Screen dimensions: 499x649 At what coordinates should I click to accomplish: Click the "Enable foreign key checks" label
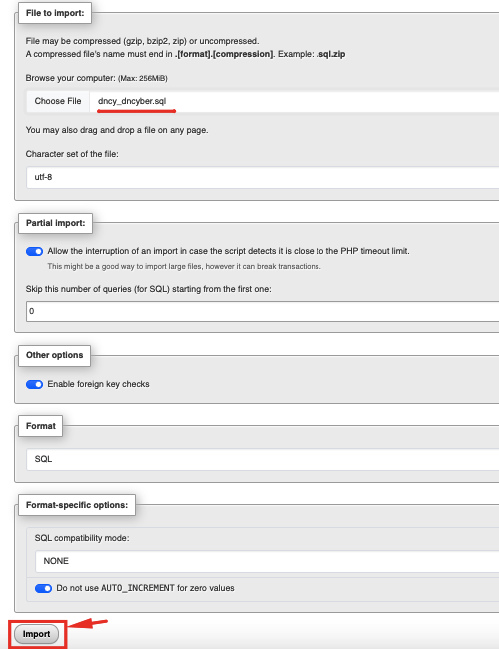tap(98, 384)
